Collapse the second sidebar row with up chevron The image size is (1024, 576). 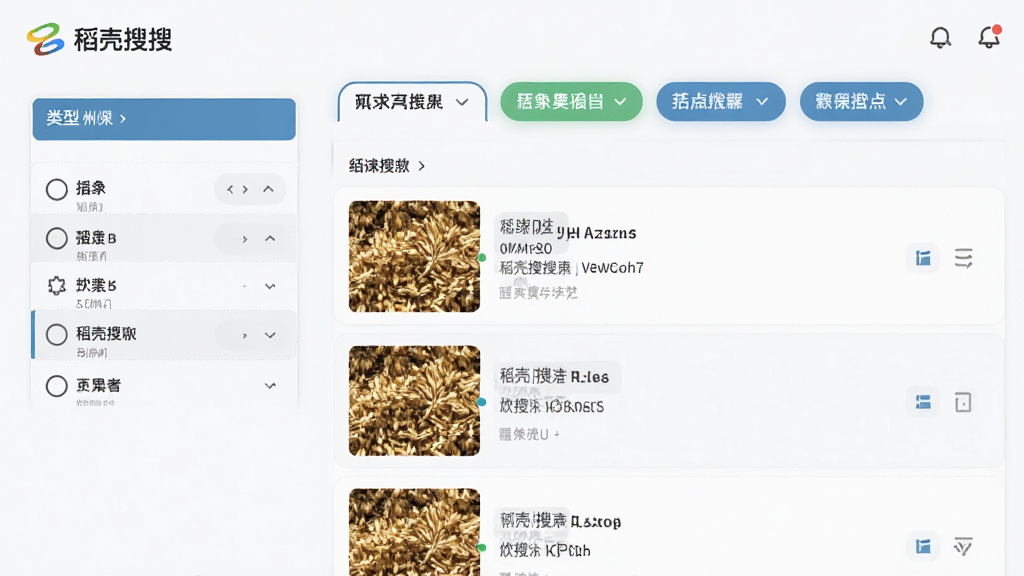270,239
